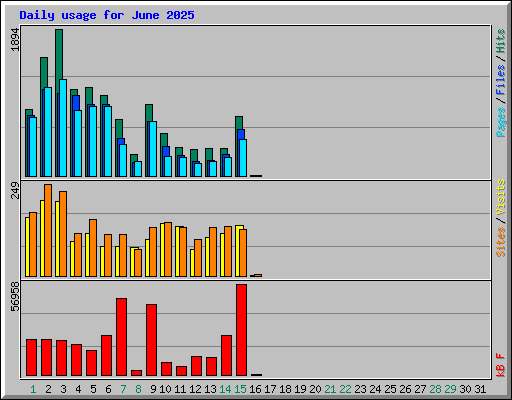Click the 56958 KB axis label

(15, 296)
